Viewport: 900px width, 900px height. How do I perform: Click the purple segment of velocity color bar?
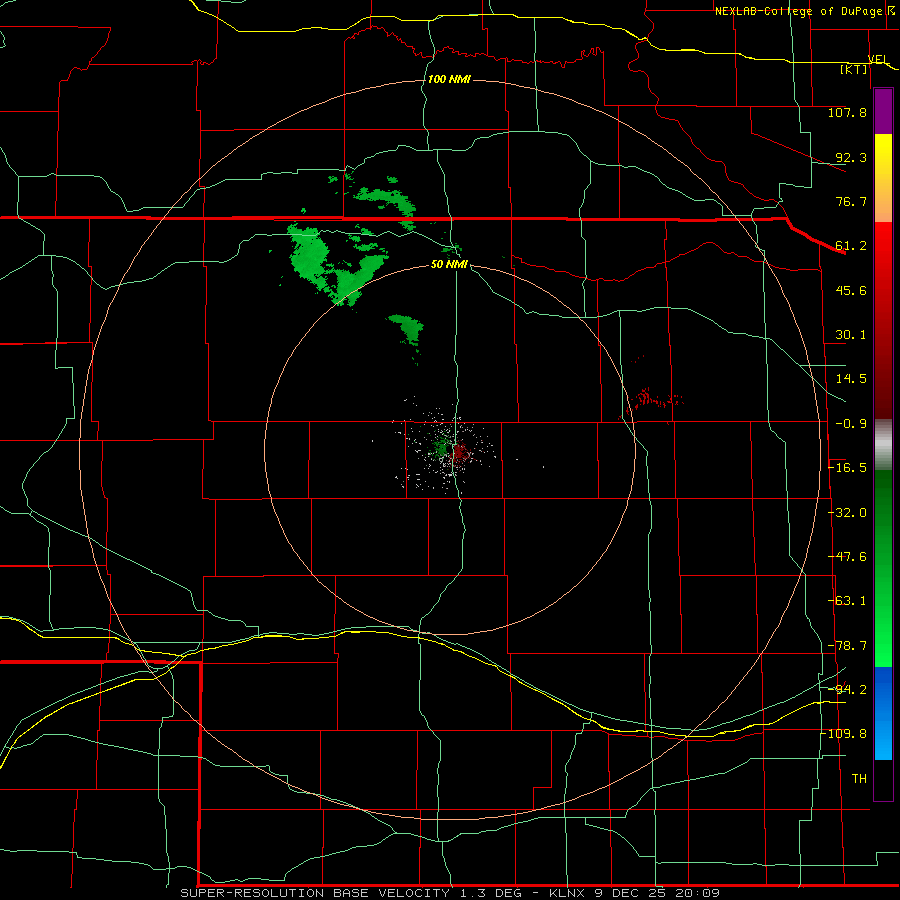(883, 112)
